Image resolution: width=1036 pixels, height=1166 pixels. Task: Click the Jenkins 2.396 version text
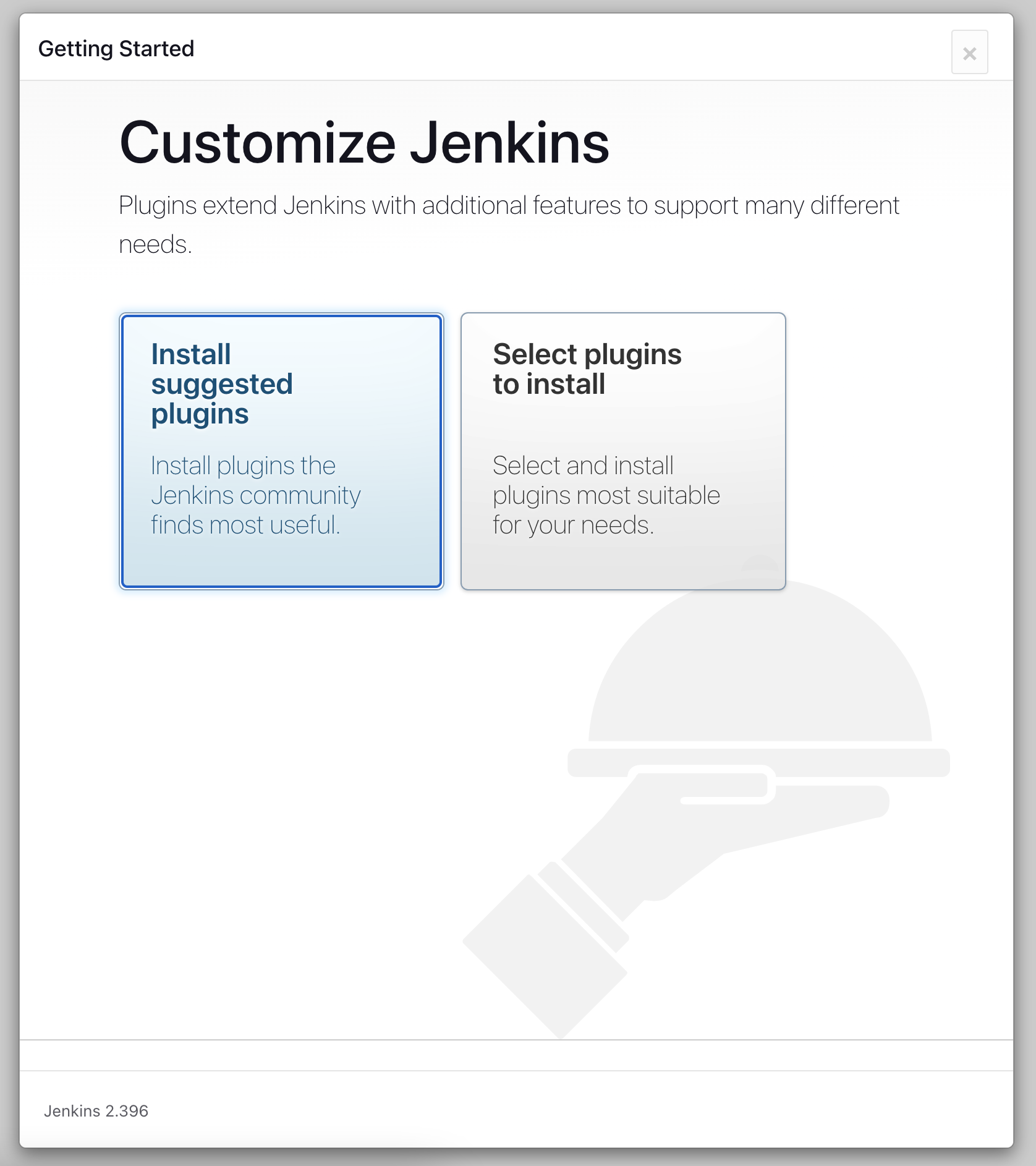pyautogui.click(x=96, y=1111)
